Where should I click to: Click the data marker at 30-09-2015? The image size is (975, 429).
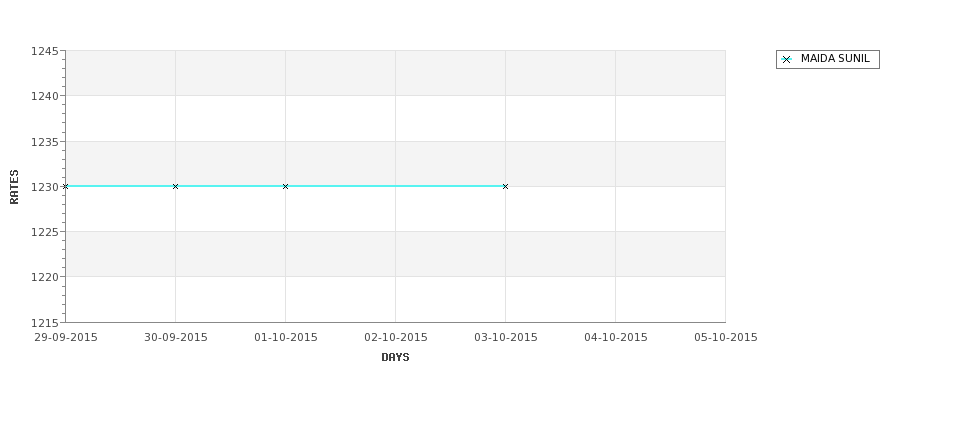(175, 187)
